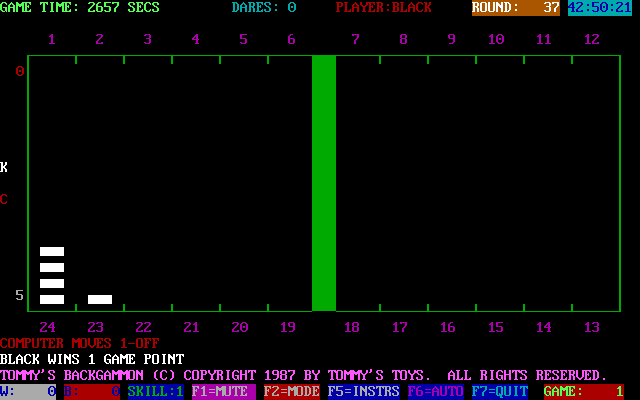
Task: Click the DARES: 0 counter
Action: [x=264, y=8]
